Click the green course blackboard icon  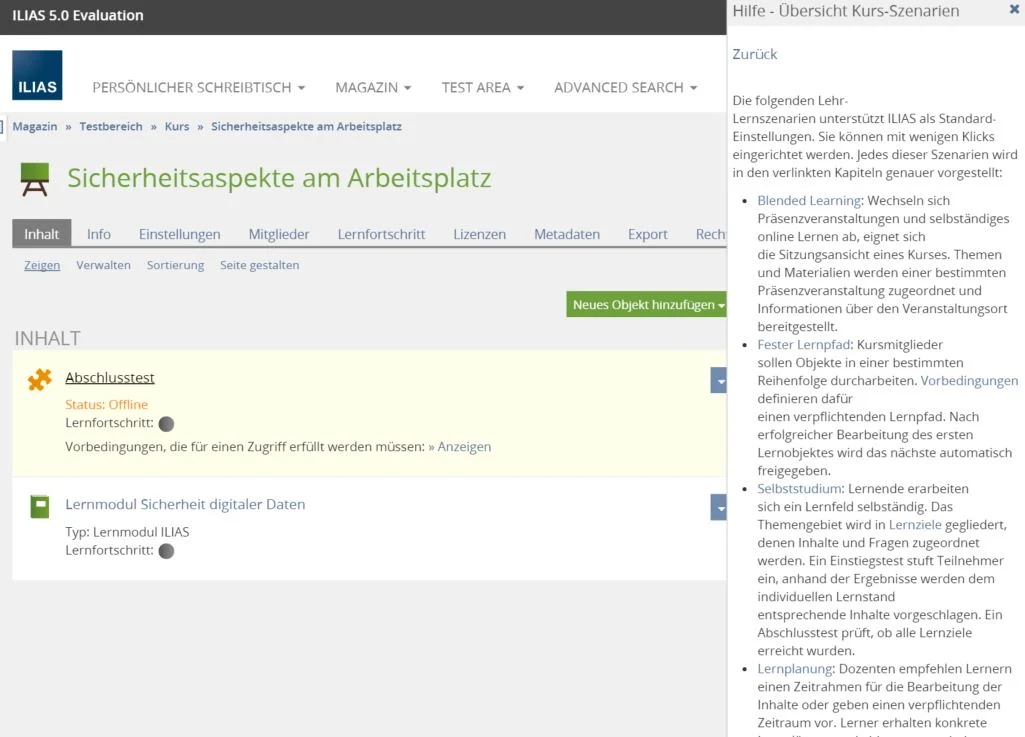pos(35,180)
